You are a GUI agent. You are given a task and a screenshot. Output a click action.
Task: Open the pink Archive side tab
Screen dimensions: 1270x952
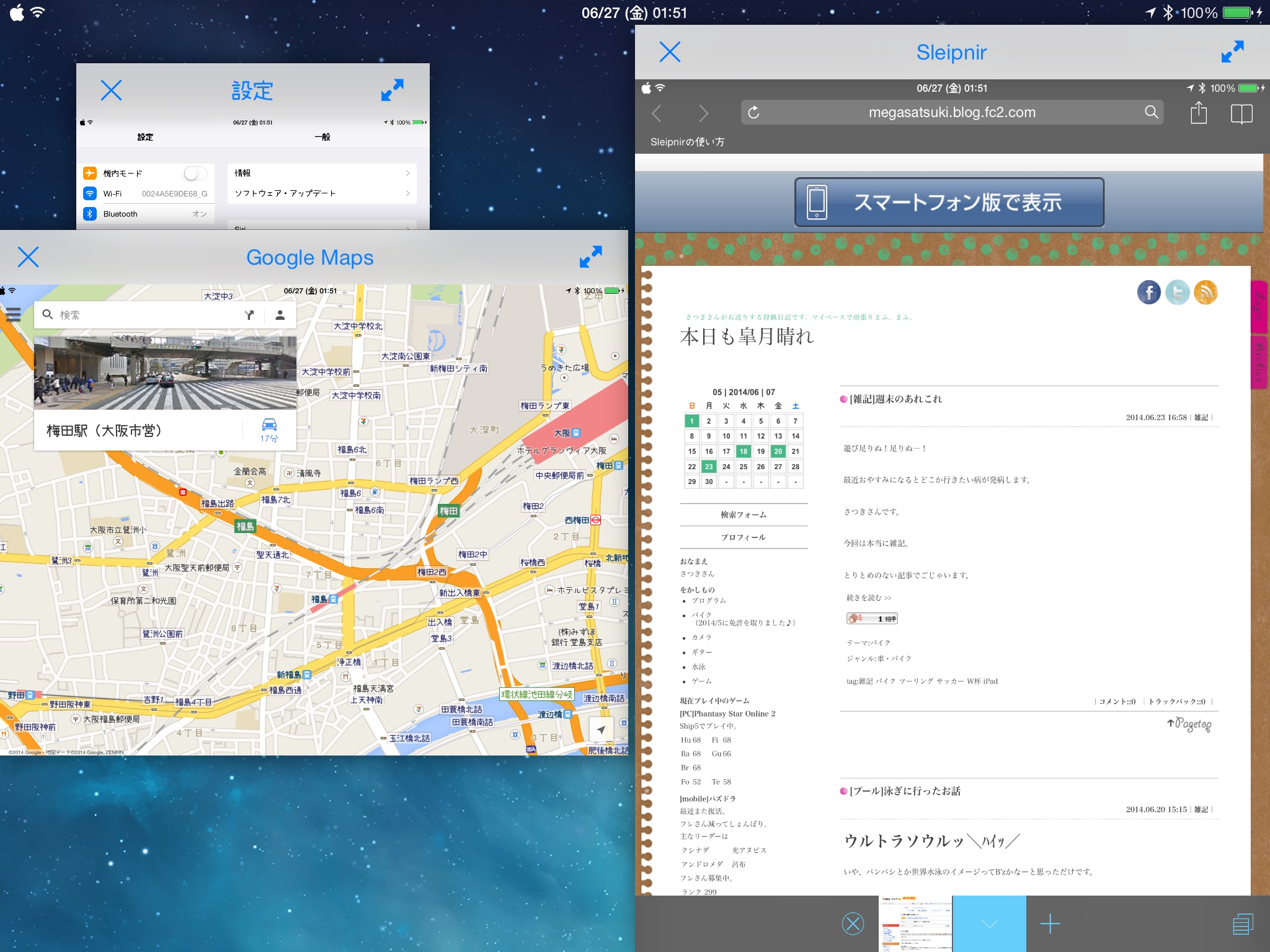tap(1259, 363)
